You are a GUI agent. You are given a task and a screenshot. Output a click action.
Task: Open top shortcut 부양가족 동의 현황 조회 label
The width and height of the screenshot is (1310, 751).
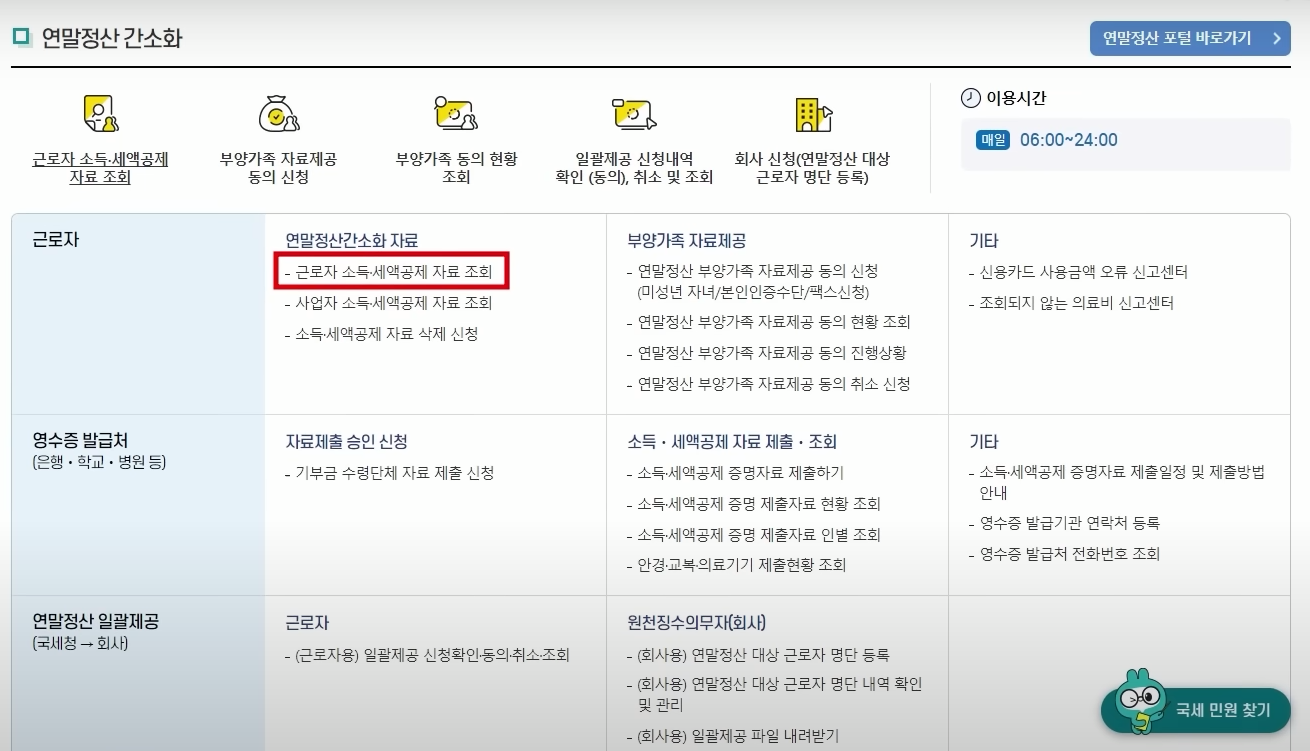pos(456,168)
